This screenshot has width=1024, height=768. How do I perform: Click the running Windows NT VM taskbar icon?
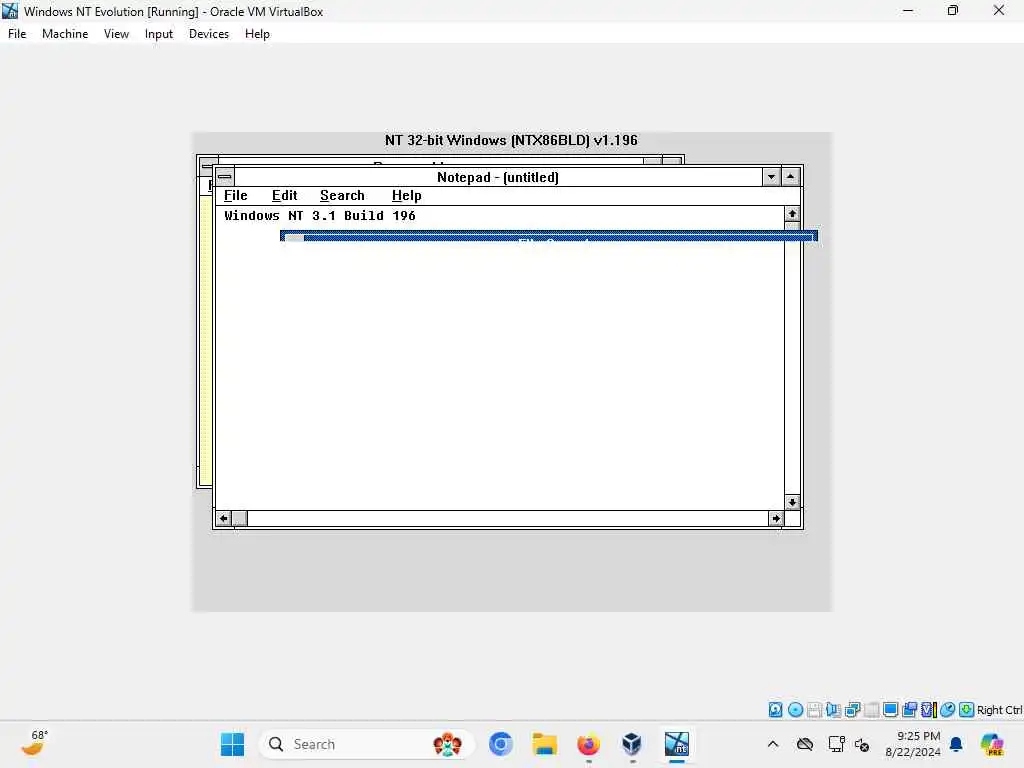pyautogui.click(x=677, y=744)
